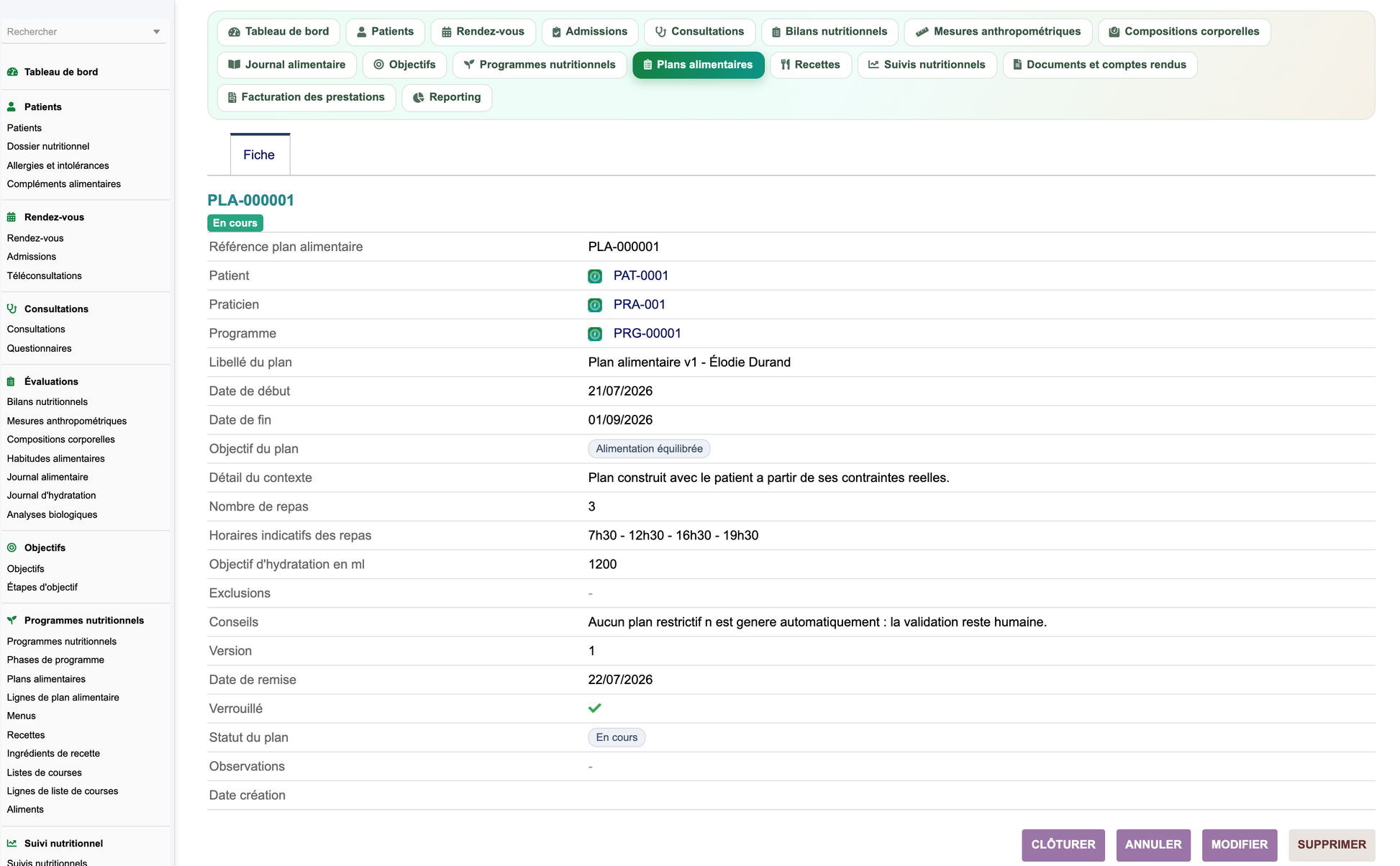The image size is (1400, 866).
Task: Open the Objectifs top tab
Action: coord(404,65)
